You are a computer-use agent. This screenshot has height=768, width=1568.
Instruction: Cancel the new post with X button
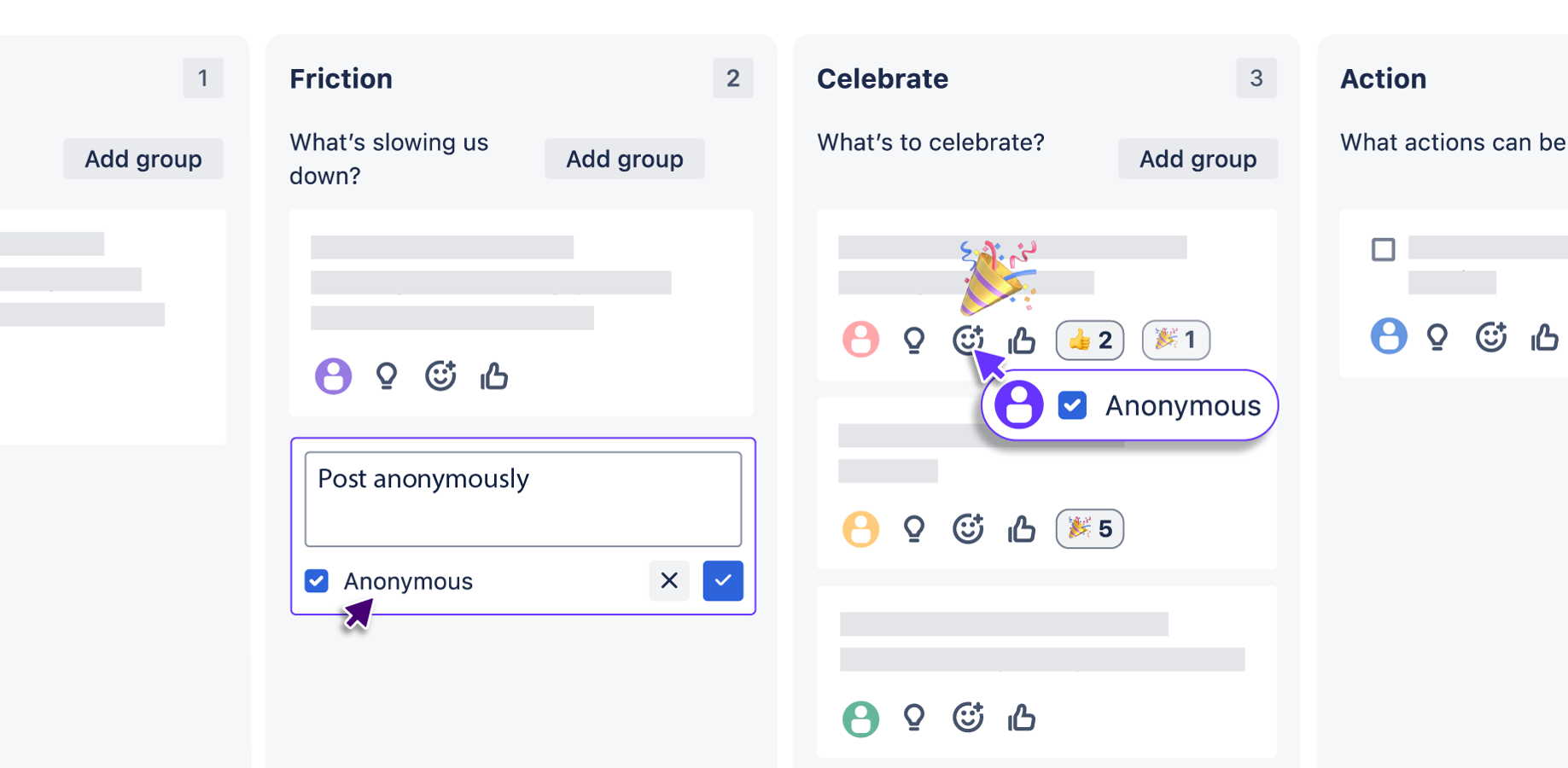click(669, 581)
